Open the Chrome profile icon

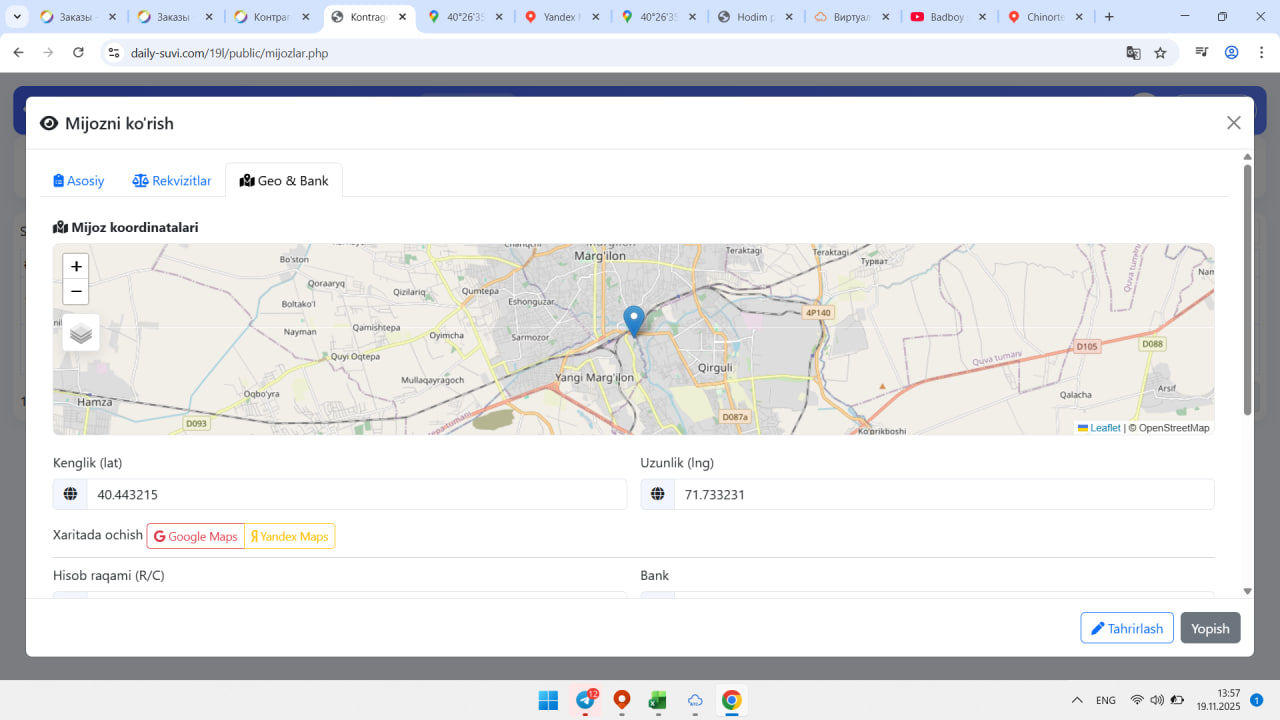click(x=1232, y=53)
